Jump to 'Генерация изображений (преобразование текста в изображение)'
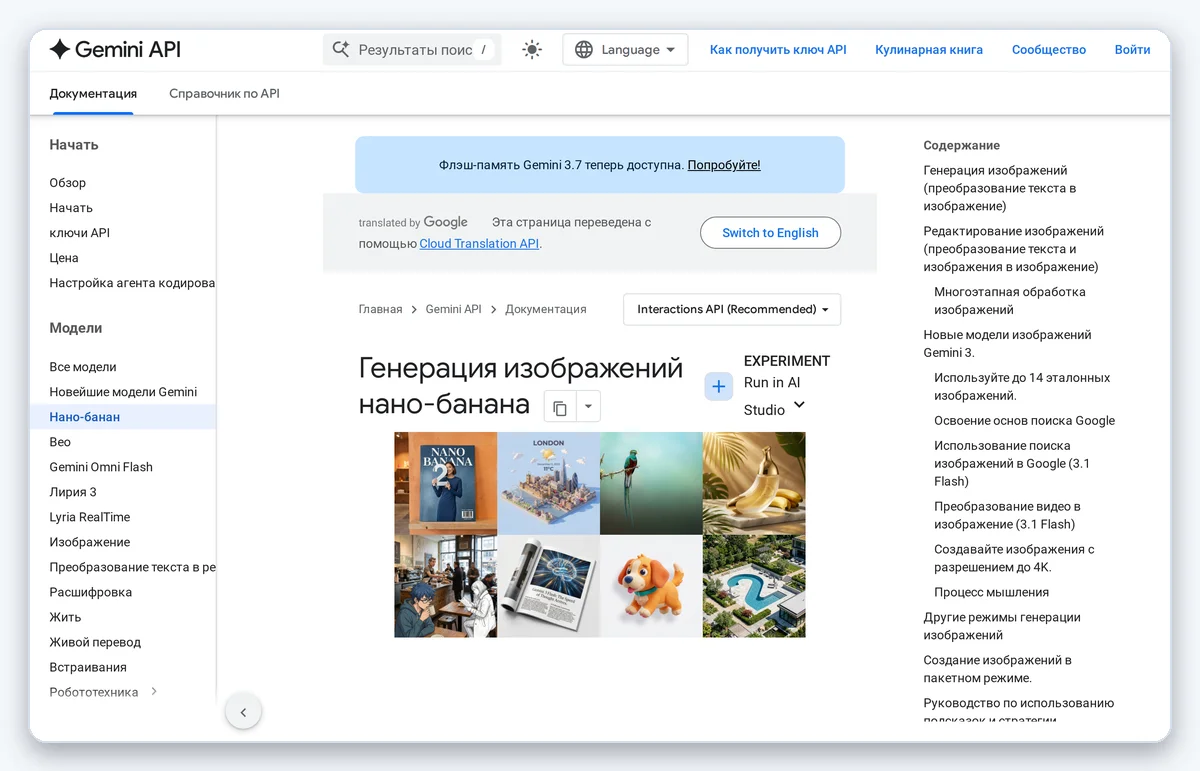 [x=1000, y=188]
